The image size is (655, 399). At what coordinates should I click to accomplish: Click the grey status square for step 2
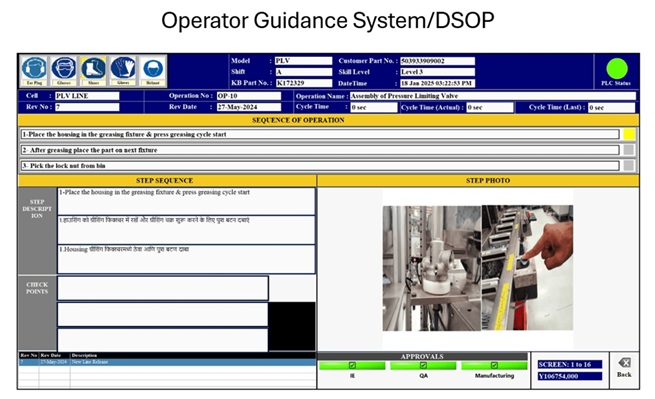tap(629, 150)
